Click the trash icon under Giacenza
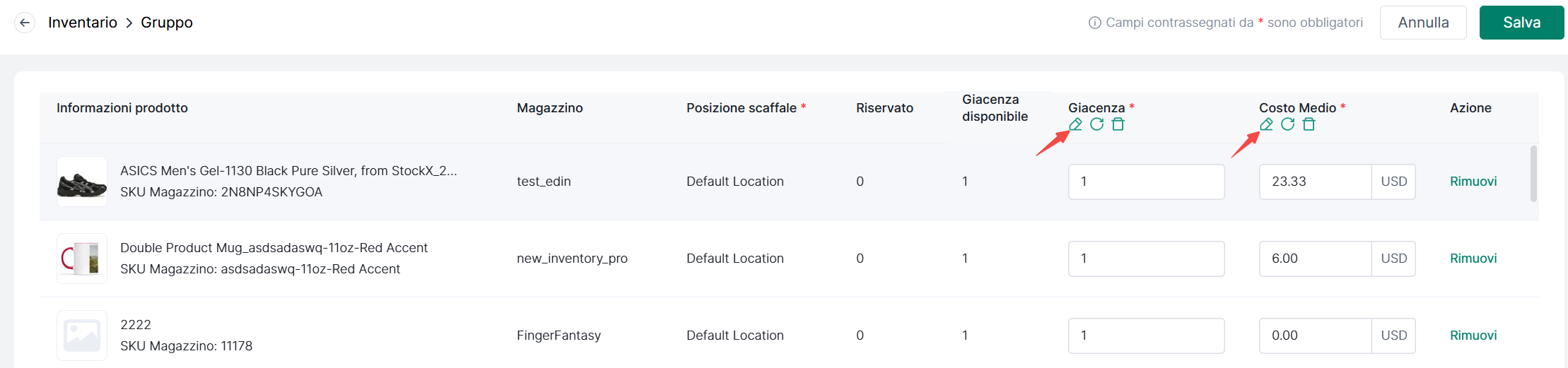 1118,124
